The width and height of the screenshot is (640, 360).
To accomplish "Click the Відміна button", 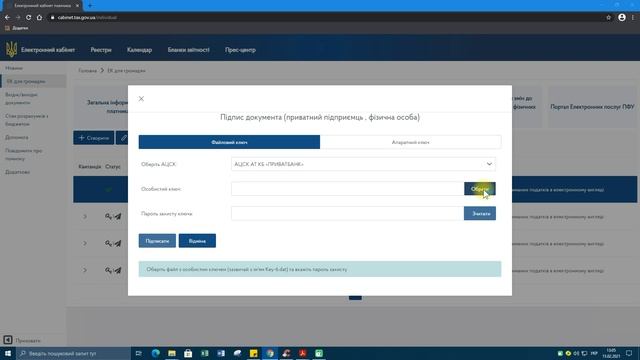I will [x=197, y=241].
